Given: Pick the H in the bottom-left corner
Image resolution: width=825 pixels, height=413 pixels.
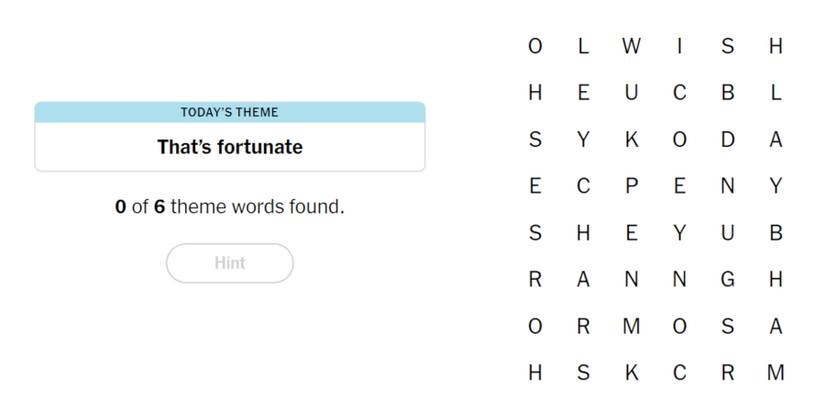Looking at the screenshot, I should [x=535, y=373].
